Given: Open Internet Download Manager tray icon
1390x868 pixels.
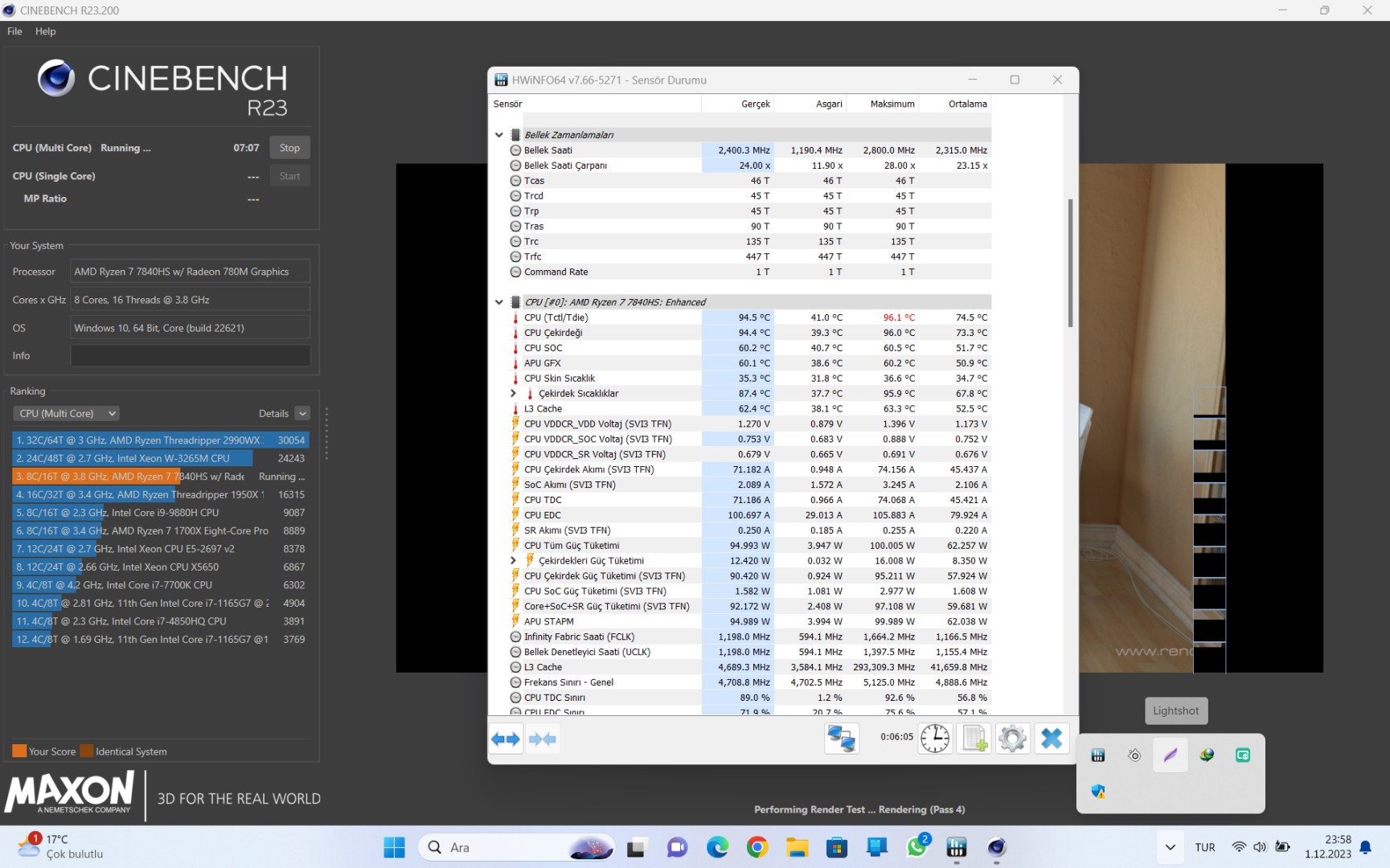Looking at the screenshot, I should pos(1207,755).
